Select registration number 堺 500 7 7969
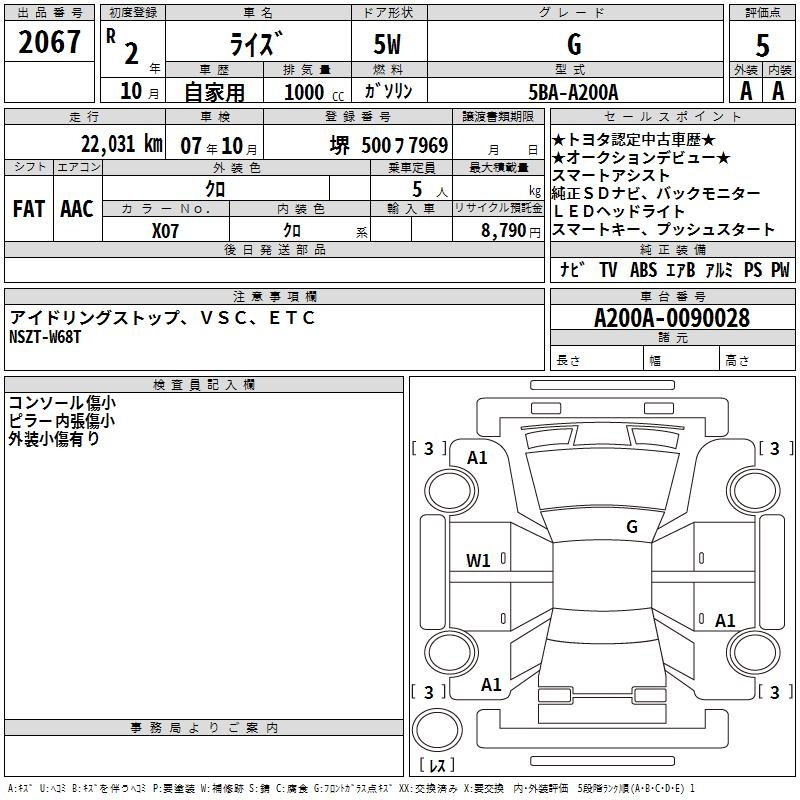Screen dimensions: 800x800 (389, 145)
